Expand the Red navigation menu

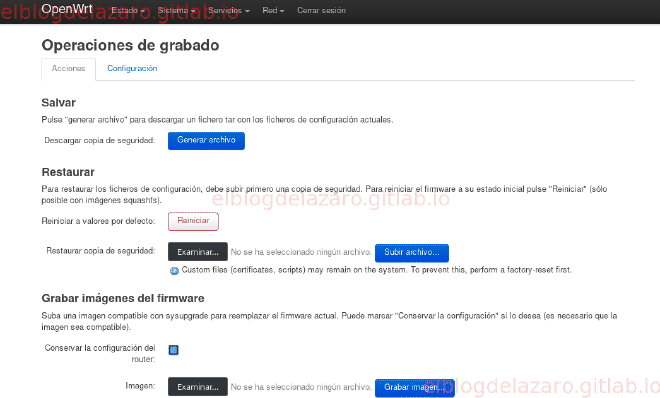(x=273, y=11)
